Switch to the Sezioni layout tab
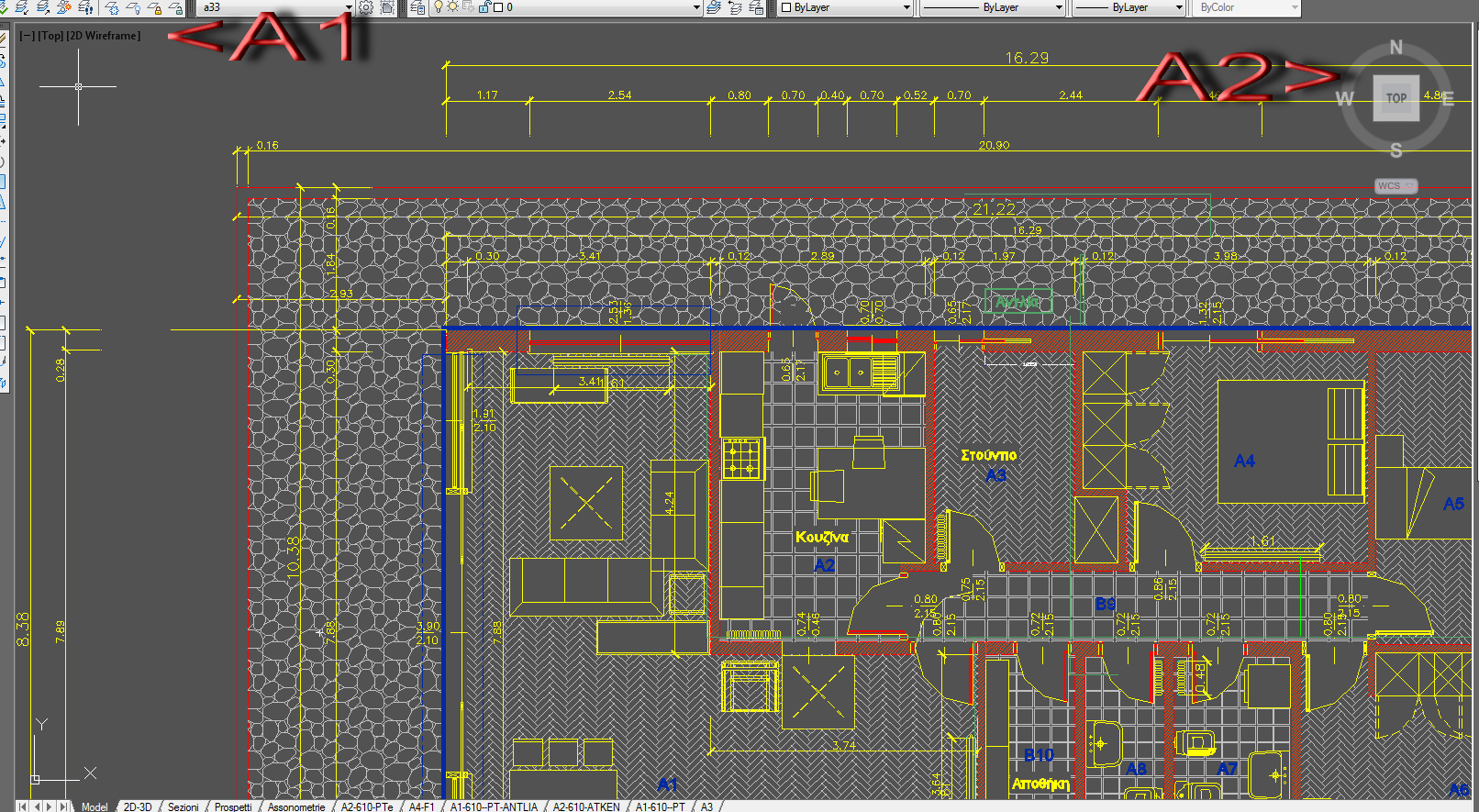Image resolution: width=1479 pixels, height=812 pixels. tap(183, 806)
